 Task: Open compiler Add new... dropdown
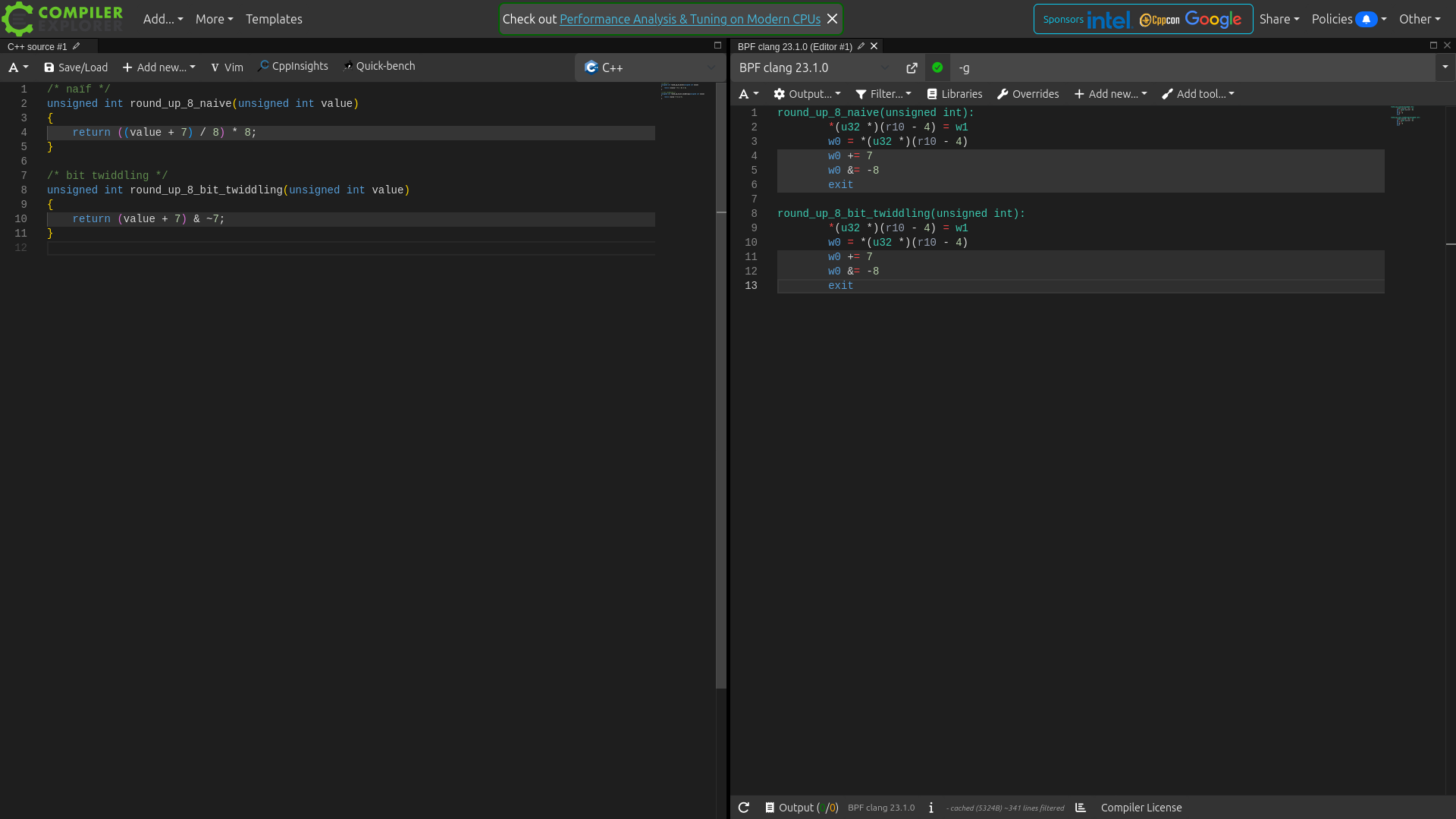1110,94
